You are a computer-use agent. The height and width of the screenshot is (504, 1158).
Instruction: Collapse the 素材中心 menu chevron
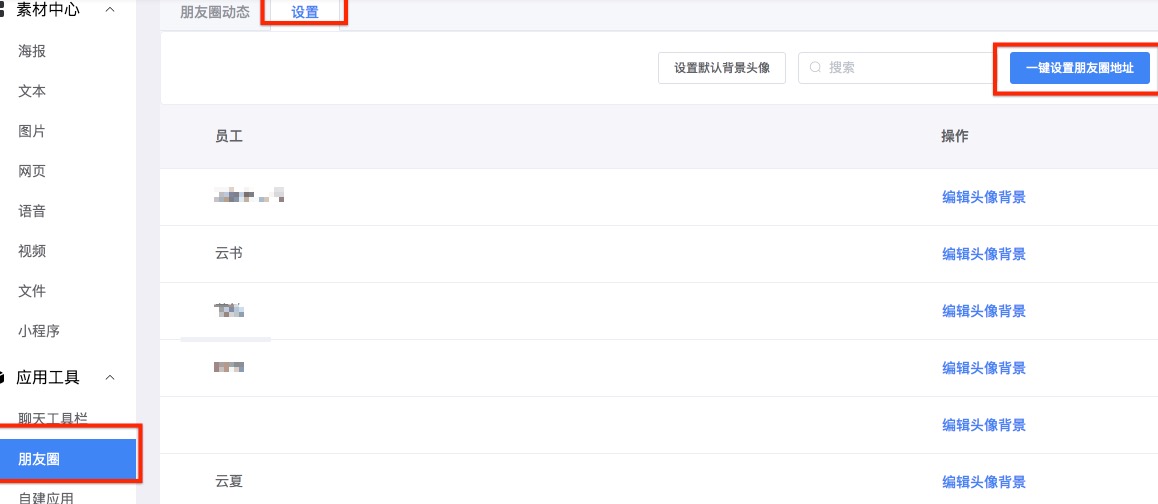click(x=110, y=10)
